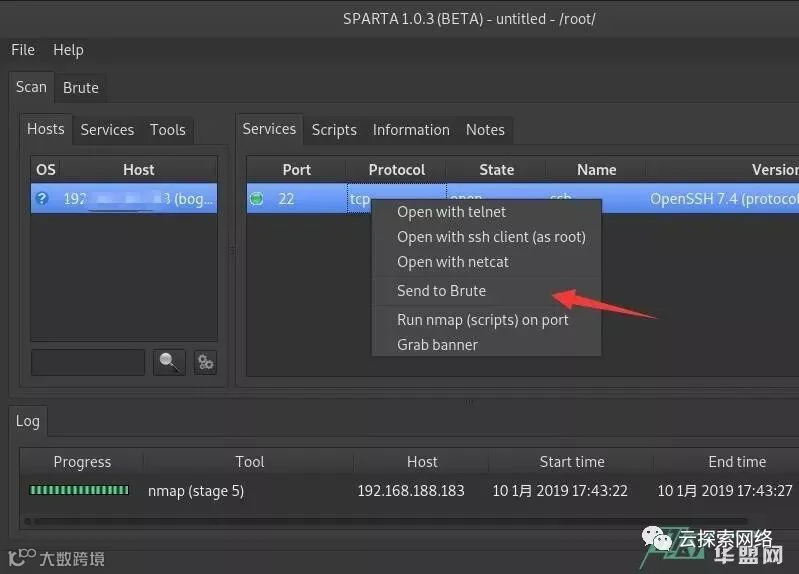Click the host search magnifier button
Image resolution: width=799 pixels, height=574 pixels.
click(169, 362)
